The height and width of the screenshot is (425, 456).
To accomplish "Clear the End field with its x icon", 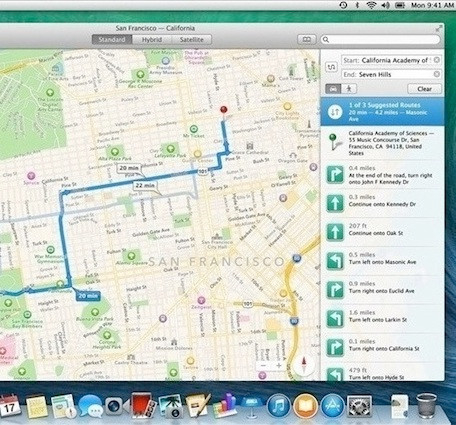I will [436, 74].
